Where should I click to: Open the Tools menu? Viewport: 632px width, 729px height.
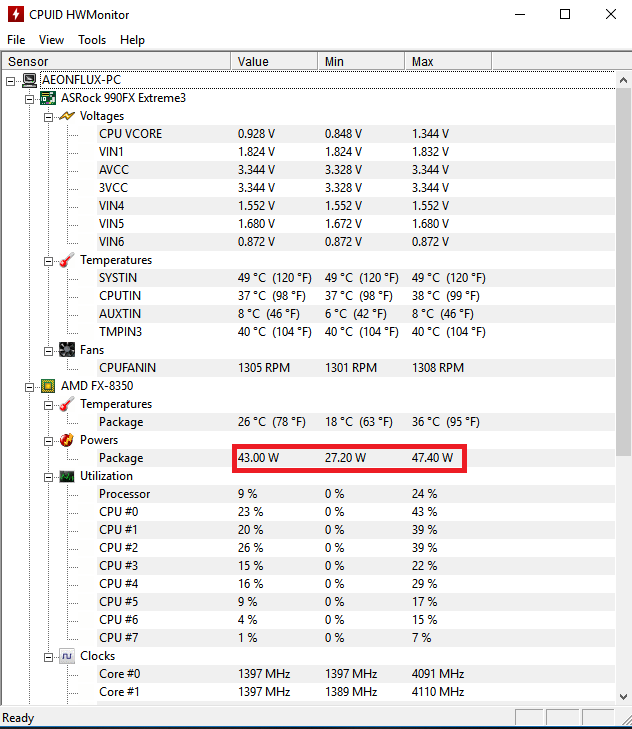tap(92, 40)
